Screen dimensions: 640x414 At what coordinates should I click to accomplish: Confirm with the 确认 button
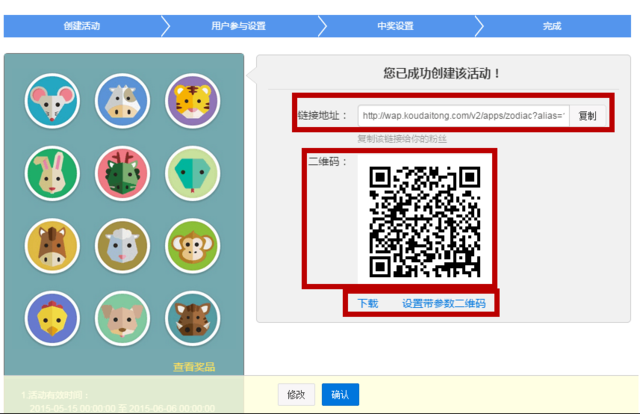point(340,394)
